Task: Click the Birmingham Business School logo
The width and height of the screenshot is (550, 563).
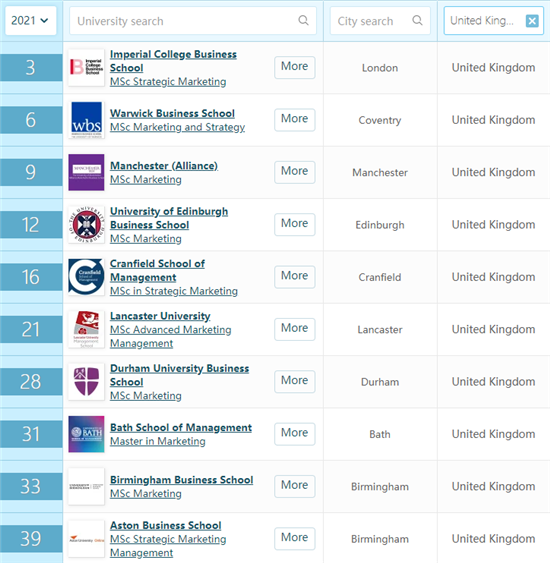Action: 87,487
